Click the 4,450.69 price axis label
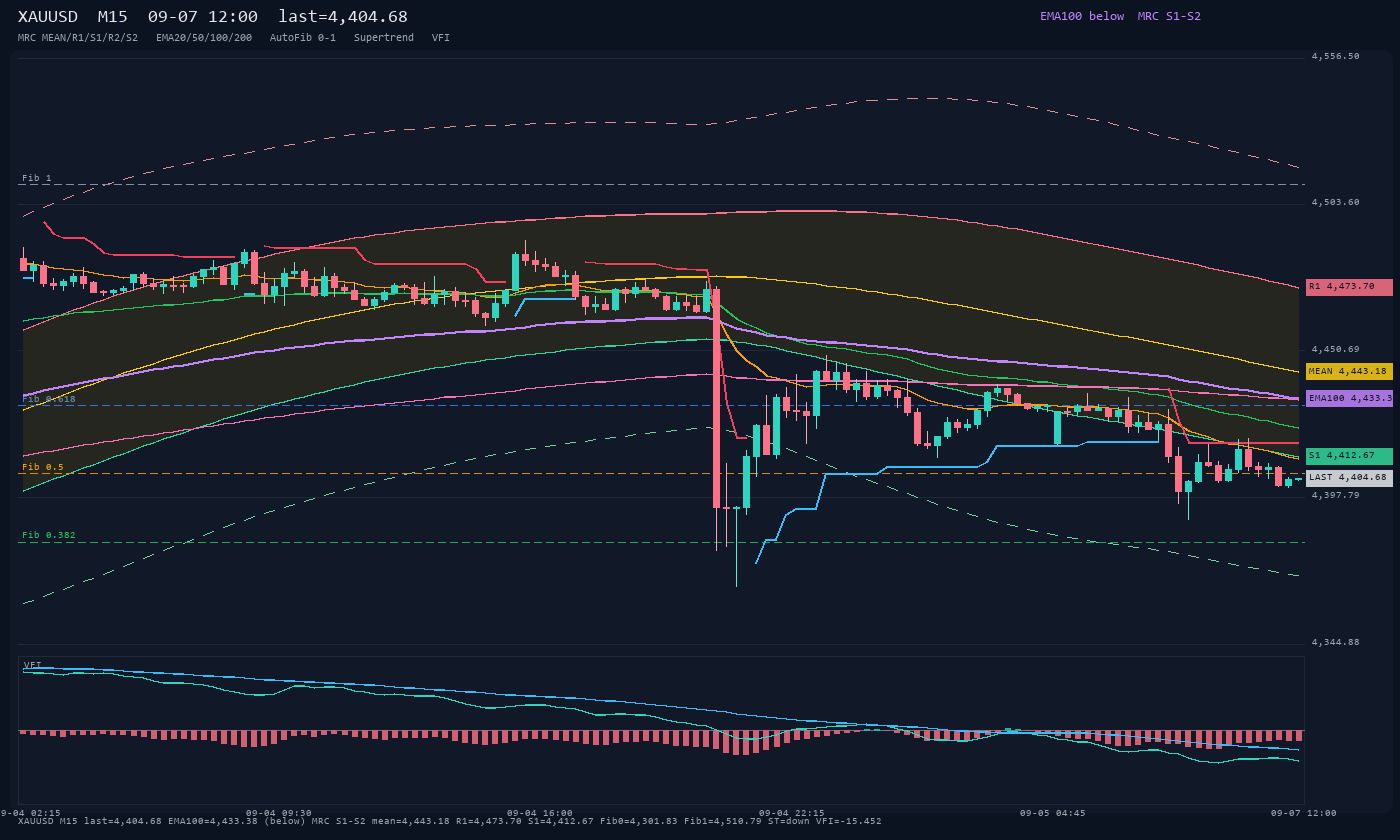This screenshot has width=1400, height=840. pos(1336,349)
